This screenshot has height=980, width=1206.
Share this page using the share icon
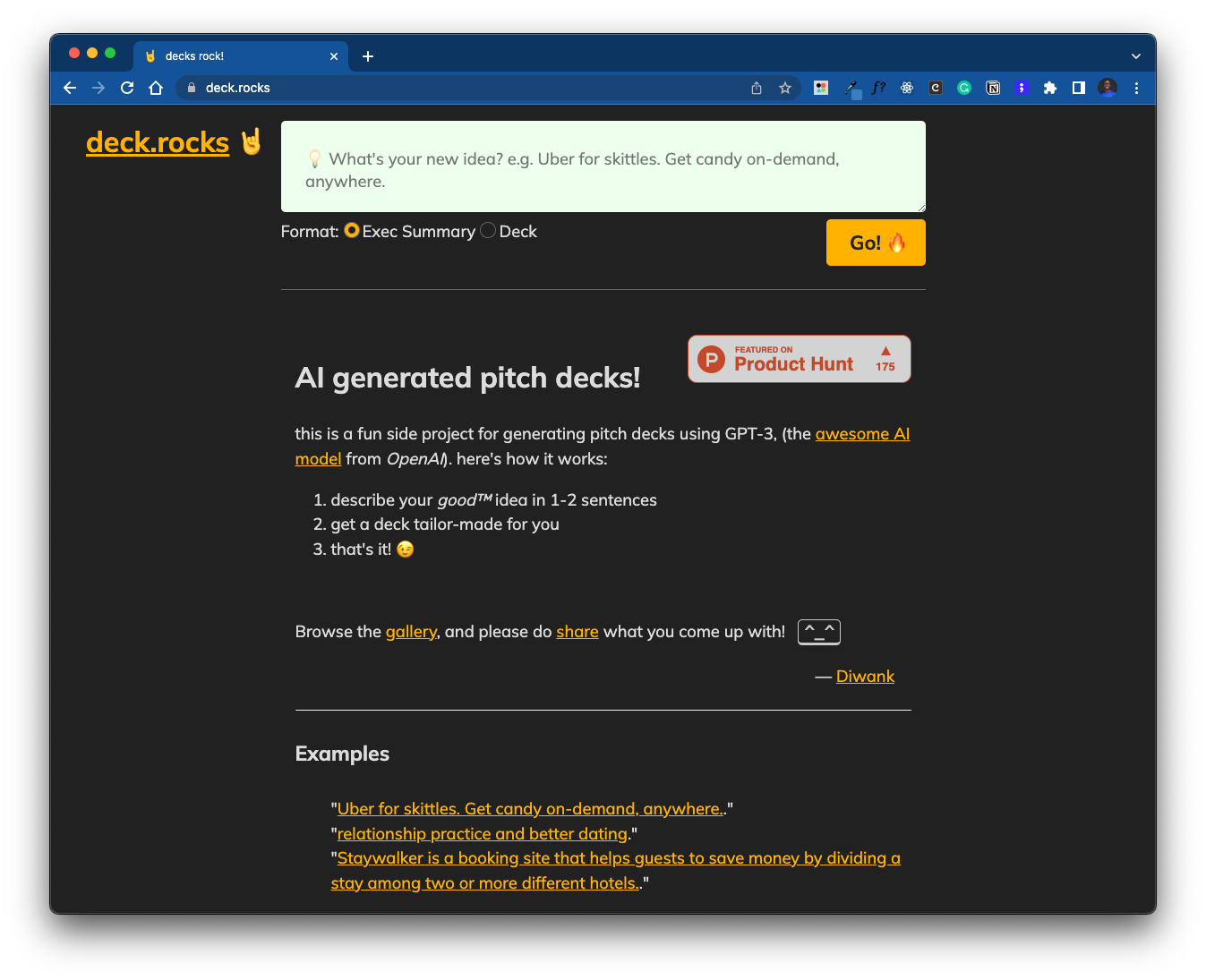point(757,88)
